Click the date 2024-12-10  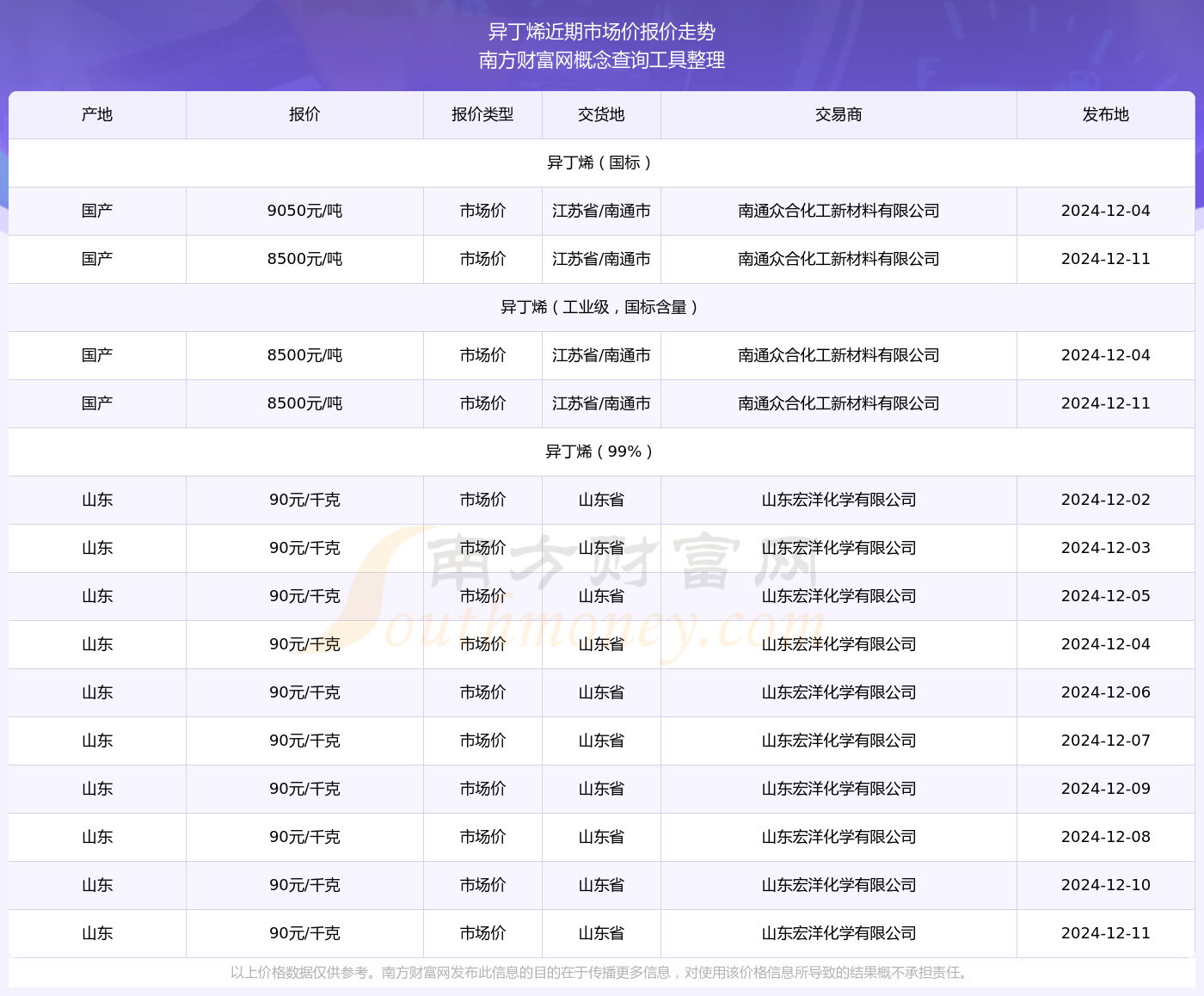1106,885
